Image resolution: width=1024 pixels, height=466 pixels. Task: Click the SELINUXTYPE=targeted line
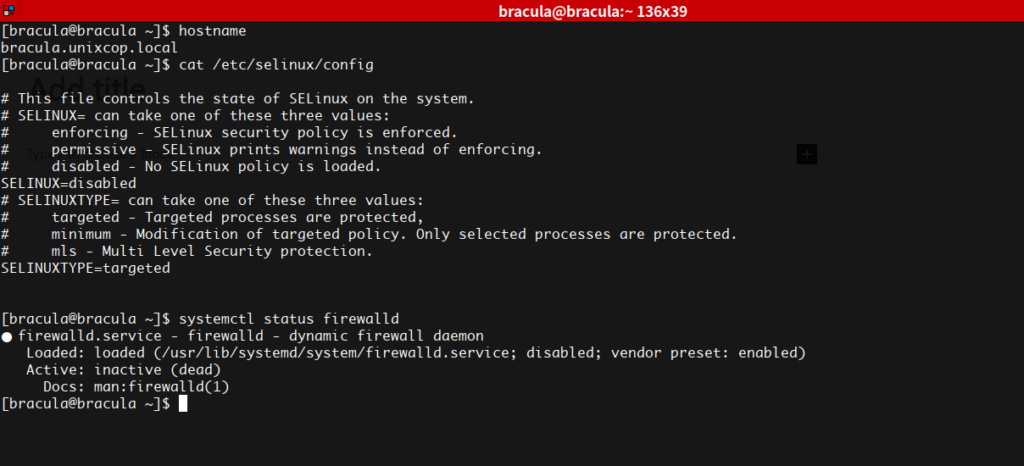click(x=86, y=268)
